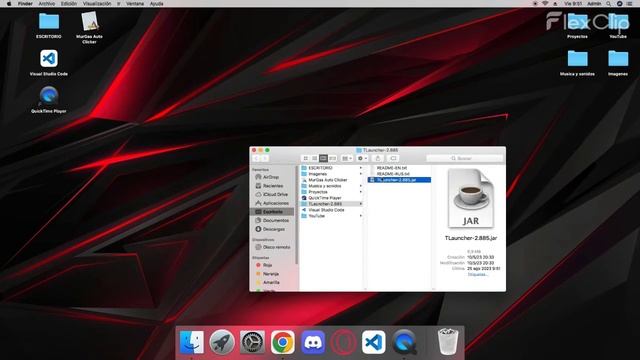This screenshot has height=360, width=640.
Task: Expand the TLauncher-2.885 folder arrow
Action: tap(360, 204)
